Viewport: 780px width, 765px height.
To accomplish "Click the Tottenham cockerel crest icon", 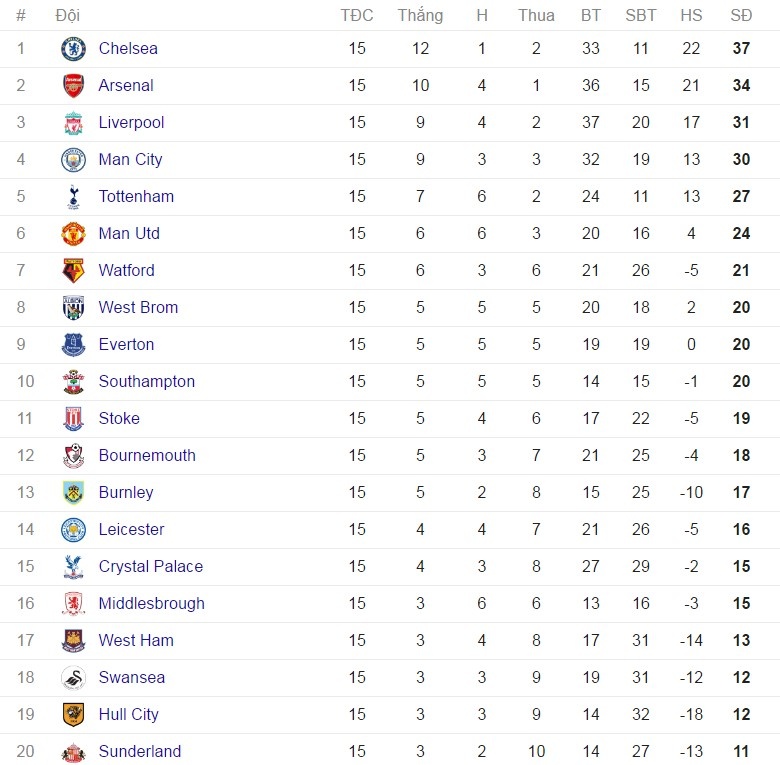I will (73, 197).
